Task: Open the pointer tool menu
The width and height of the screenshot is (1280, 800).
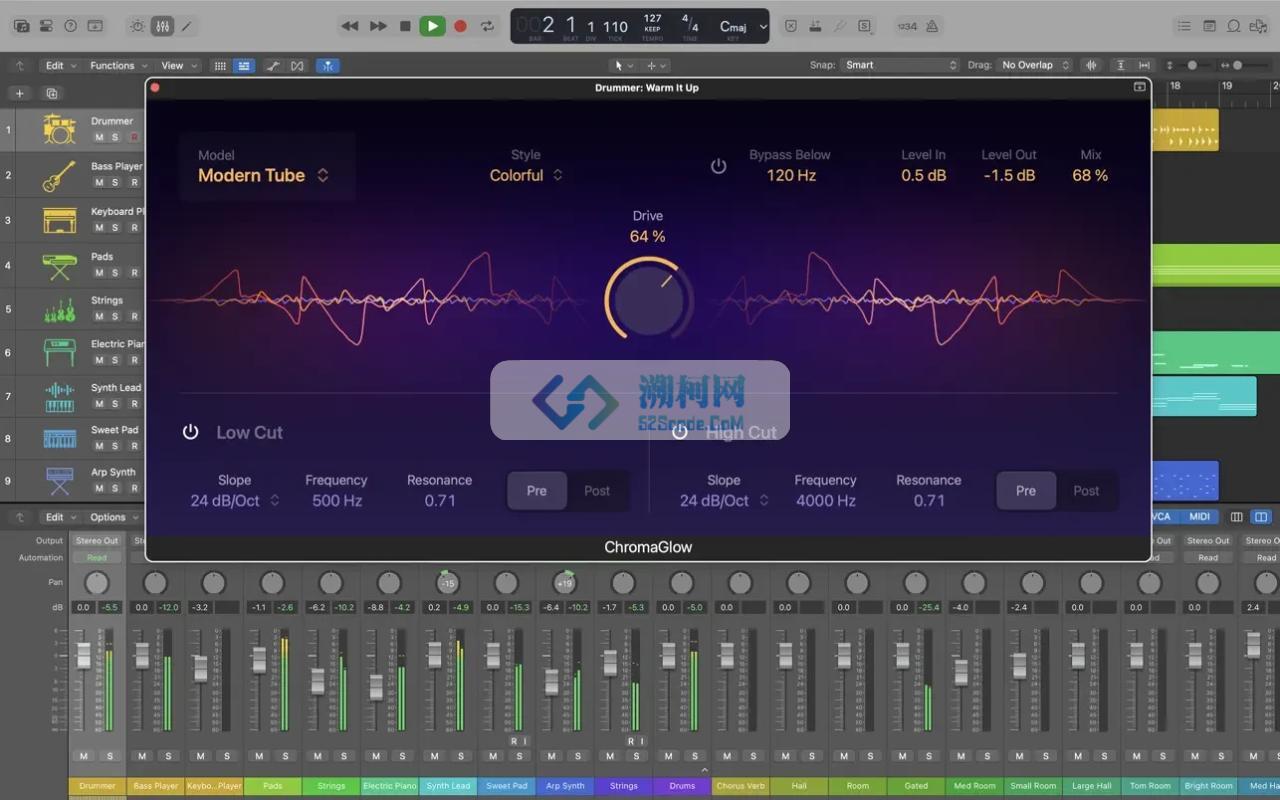Action: [x=623, y=66]
